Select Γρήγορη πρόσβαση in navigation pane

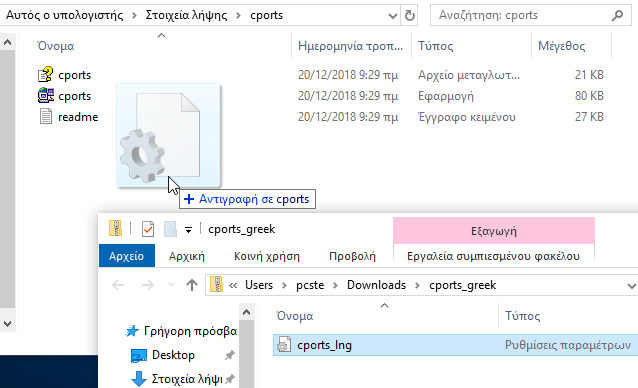[190, 331]
